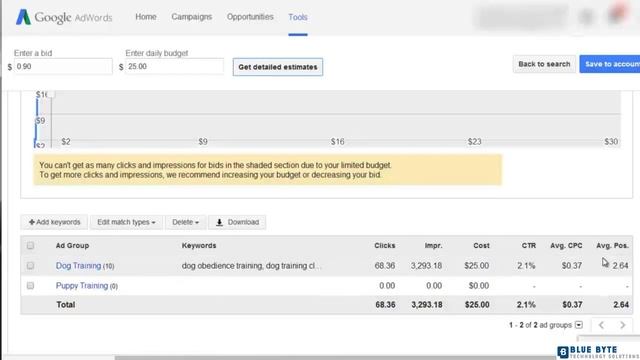The width and height of the screenshot is (640, 360).
Task: Expand Edit match types dropdown
Action: [126, 222]
